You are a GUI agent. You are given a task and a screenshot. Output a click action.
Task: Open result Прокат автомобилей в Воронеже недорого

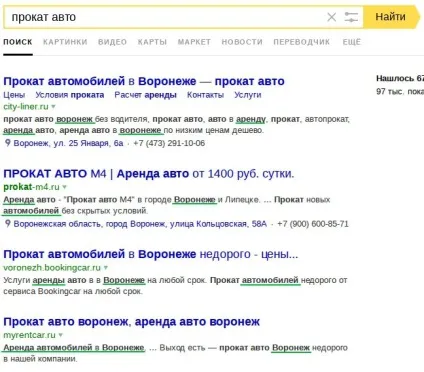pyautogui.click(x=151, y=254)
